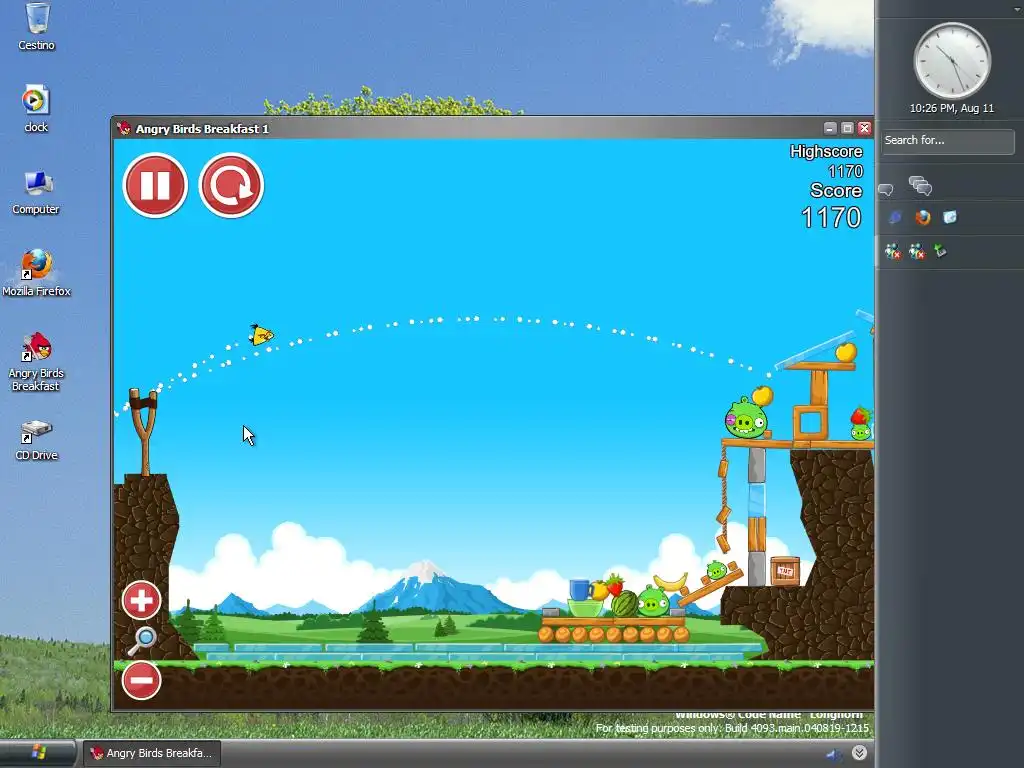Click the taskbar volume speaker icon
This screenshot has width=1024, height=768.
pos(833,755)
